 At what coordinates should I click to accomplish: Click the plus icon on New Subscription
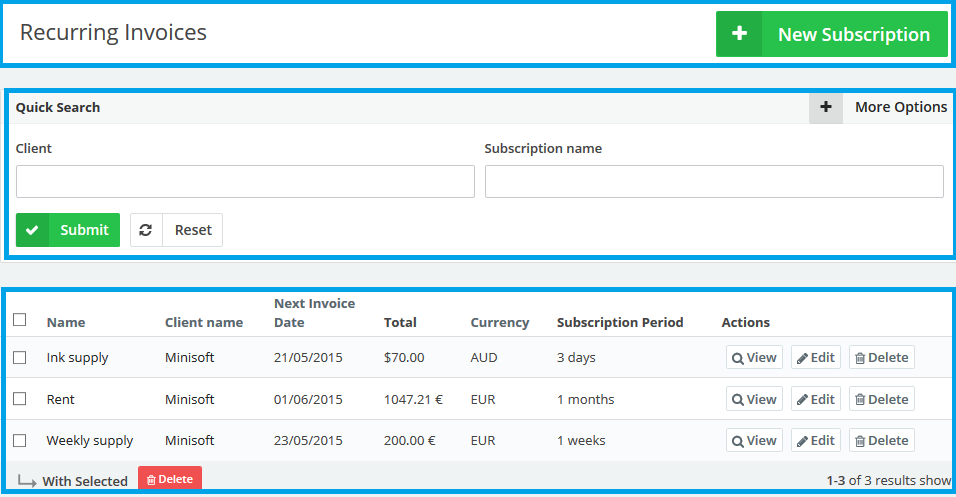(739, 34)
